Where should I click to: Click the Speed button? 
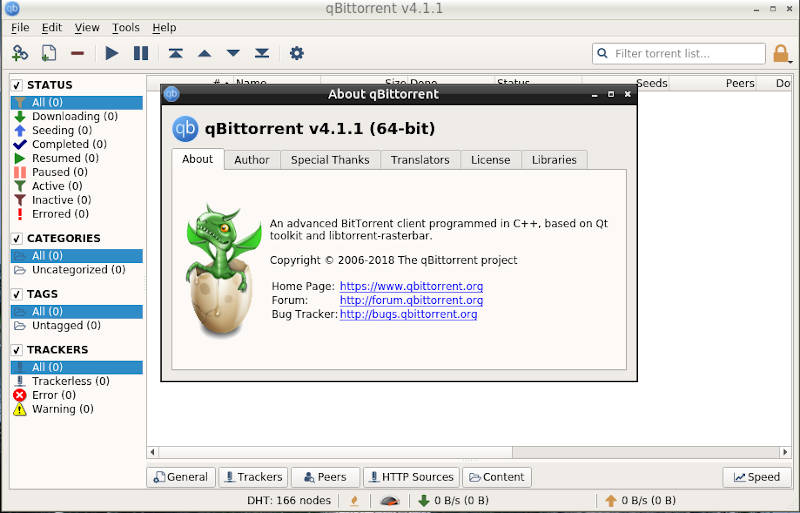pyautogui.click(x=757, y=477)
